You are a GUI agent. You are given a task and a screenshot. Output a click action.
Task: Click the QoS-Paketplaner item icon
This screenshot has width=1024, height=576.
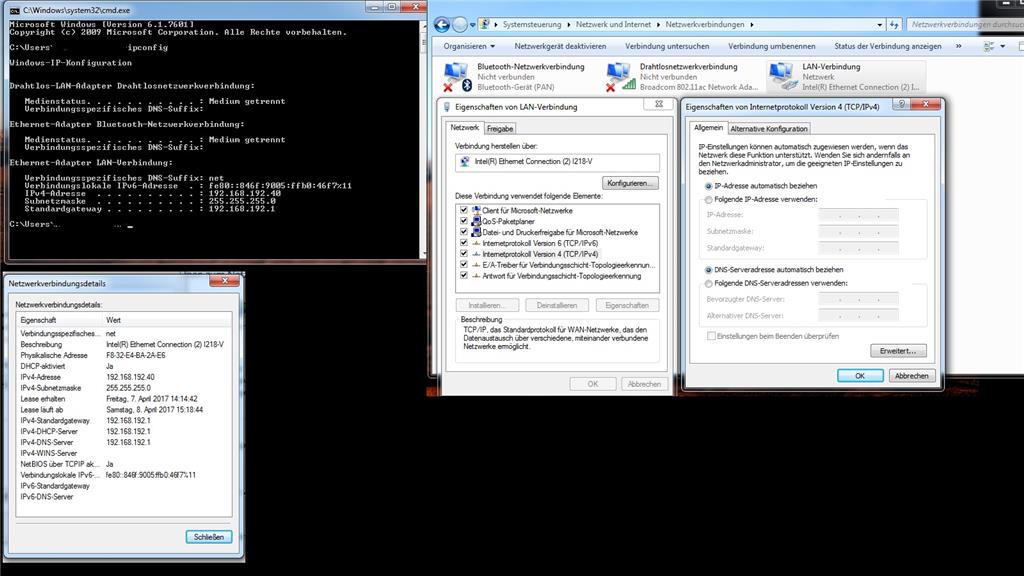476,221
